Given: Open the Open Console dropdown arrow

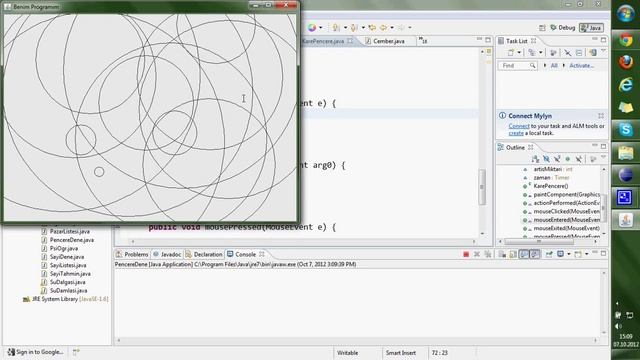Looking at the screenshot, I should click(587, 254).
